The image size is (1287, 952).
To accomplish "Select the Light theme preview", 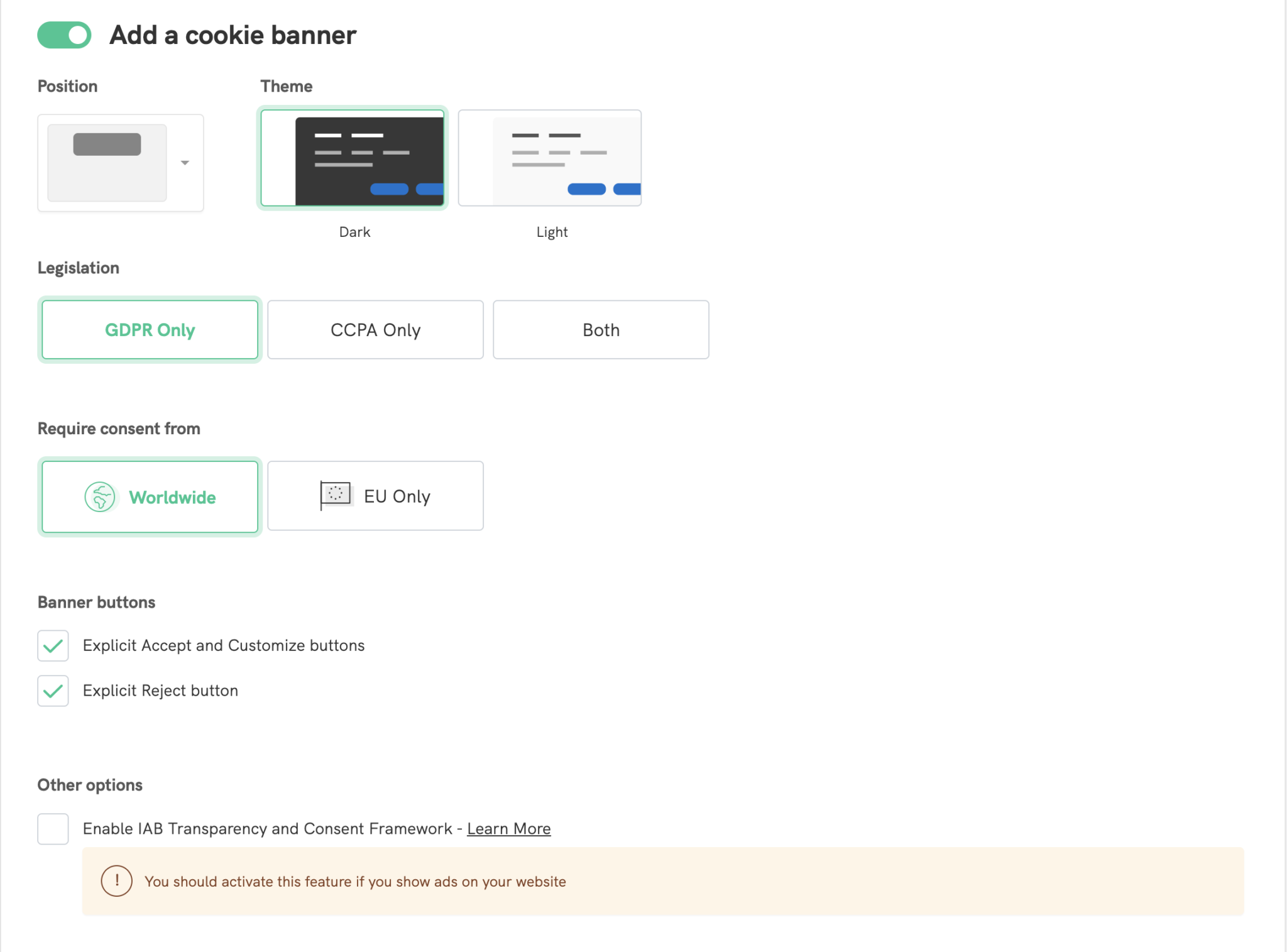I will [x=550, y=158].
